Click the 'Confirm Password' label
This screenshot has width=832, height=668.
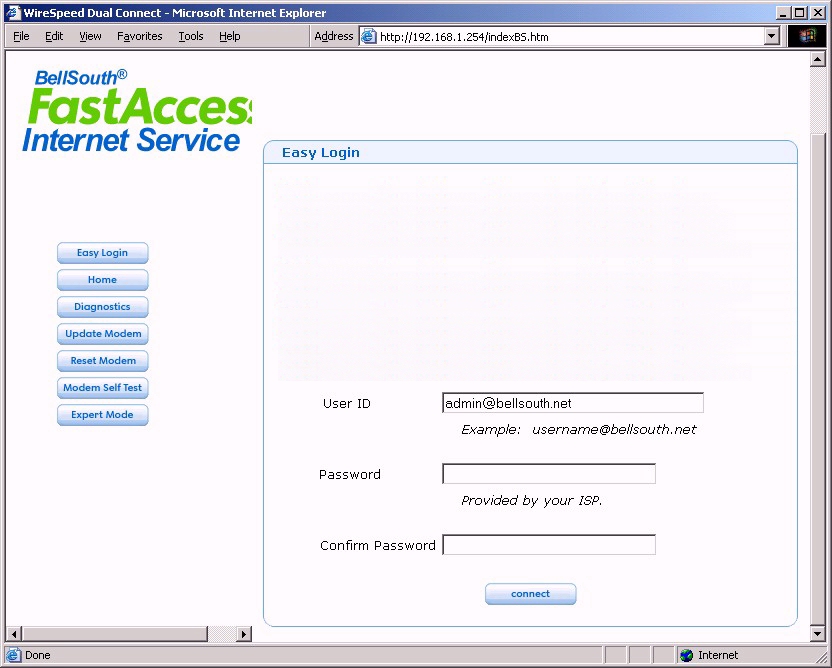tap(377, 545)
